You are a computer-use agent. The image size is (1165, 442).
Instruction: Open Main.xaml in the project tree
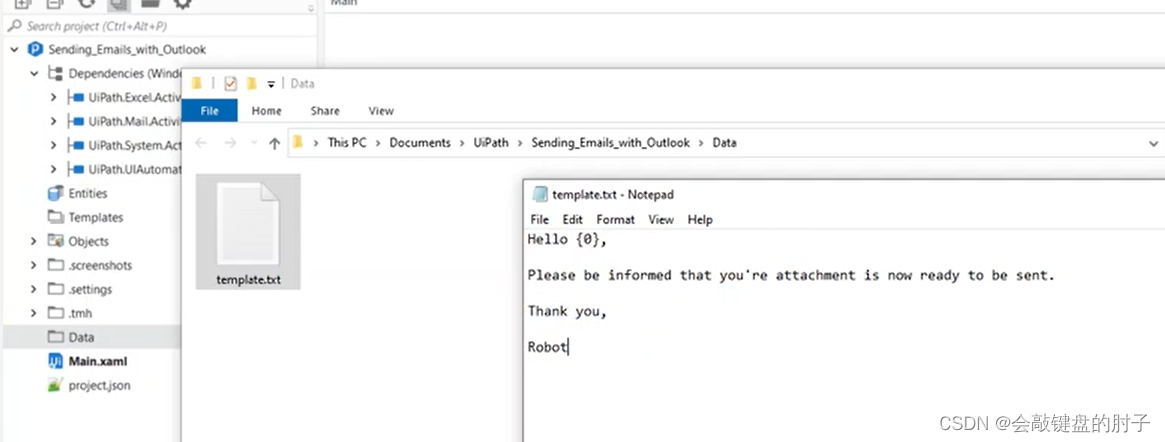point(98,362)
